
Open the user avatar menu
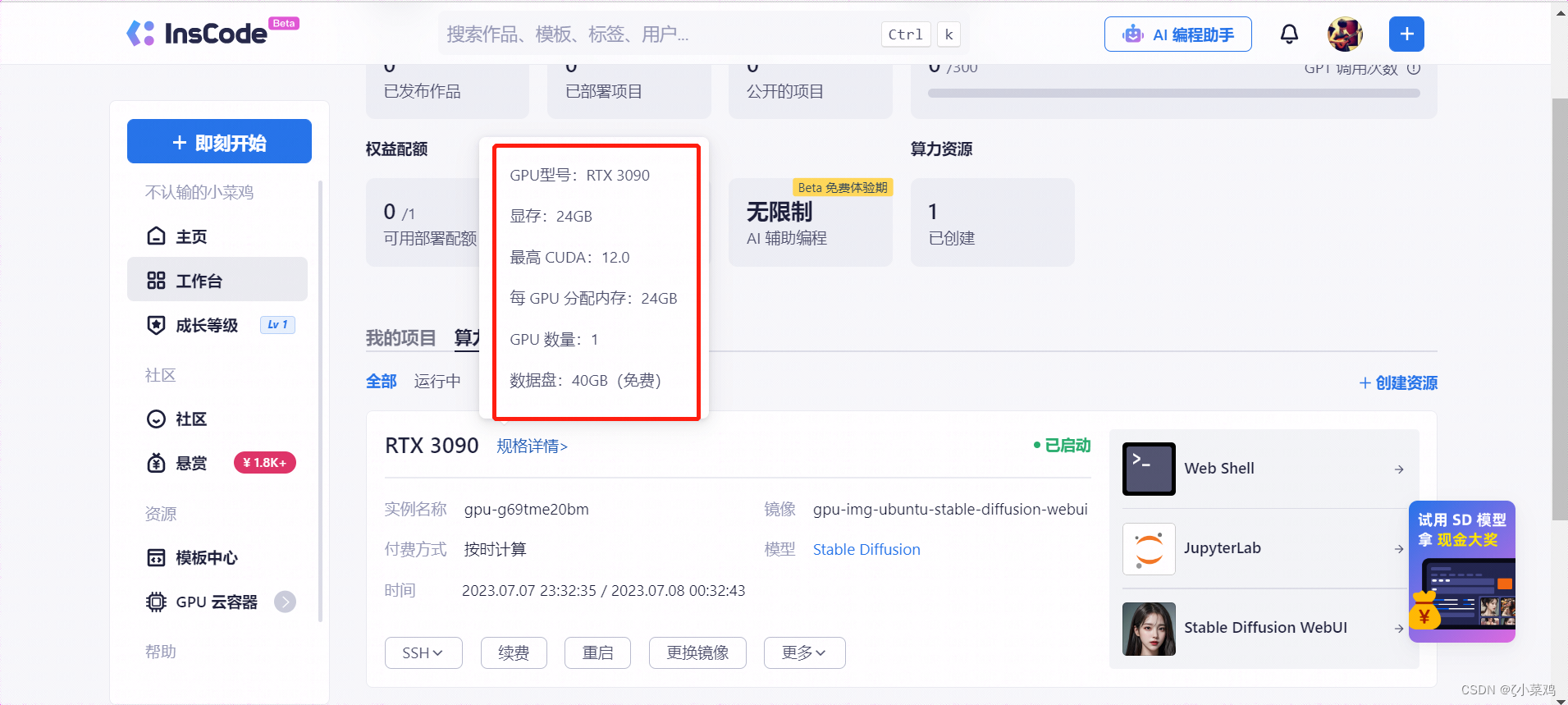coord(1345,34)
